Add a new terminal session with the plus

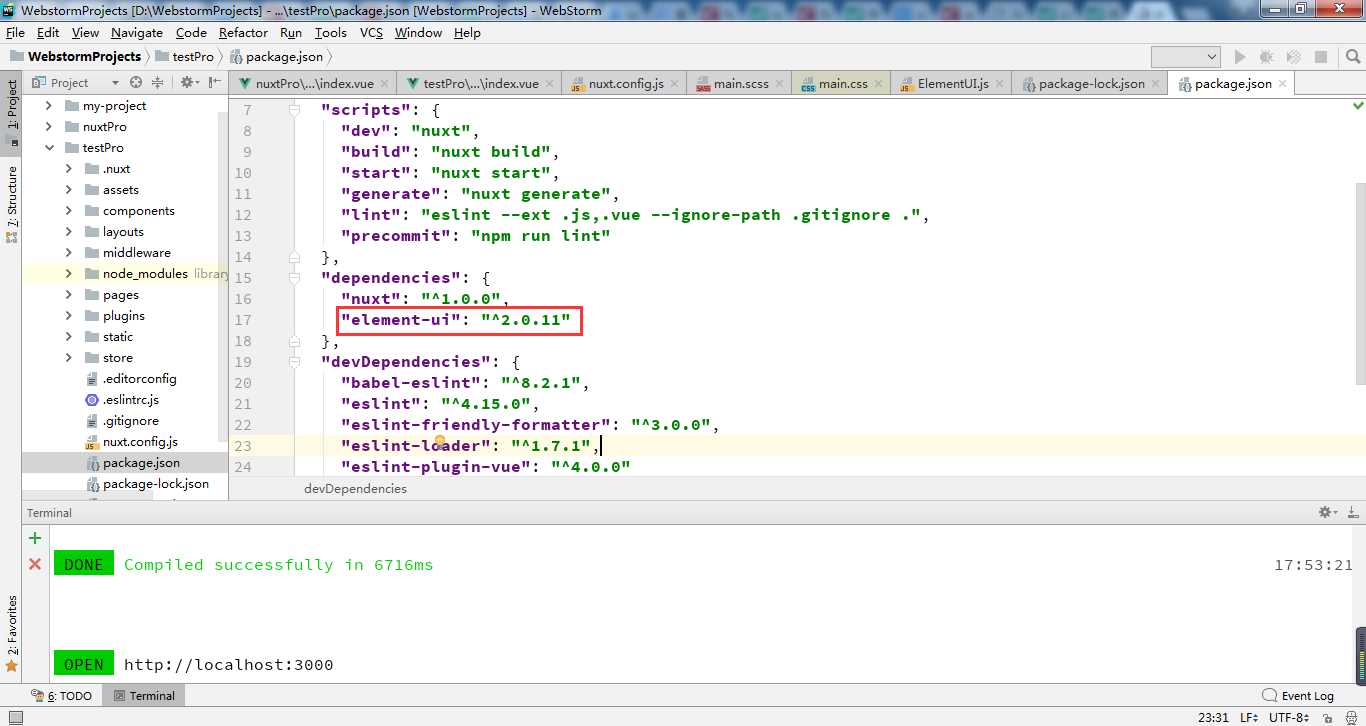(35, 538)
